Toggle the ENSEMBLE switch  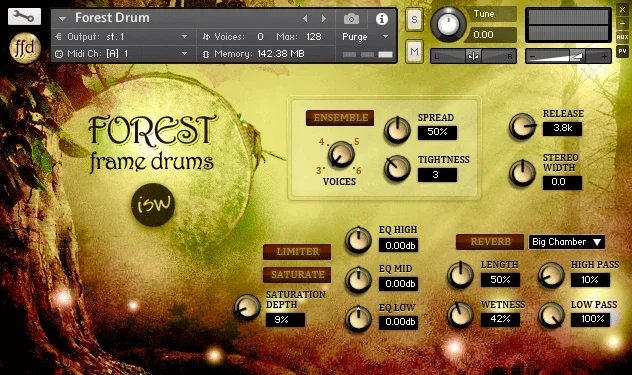tap(340, 118)
